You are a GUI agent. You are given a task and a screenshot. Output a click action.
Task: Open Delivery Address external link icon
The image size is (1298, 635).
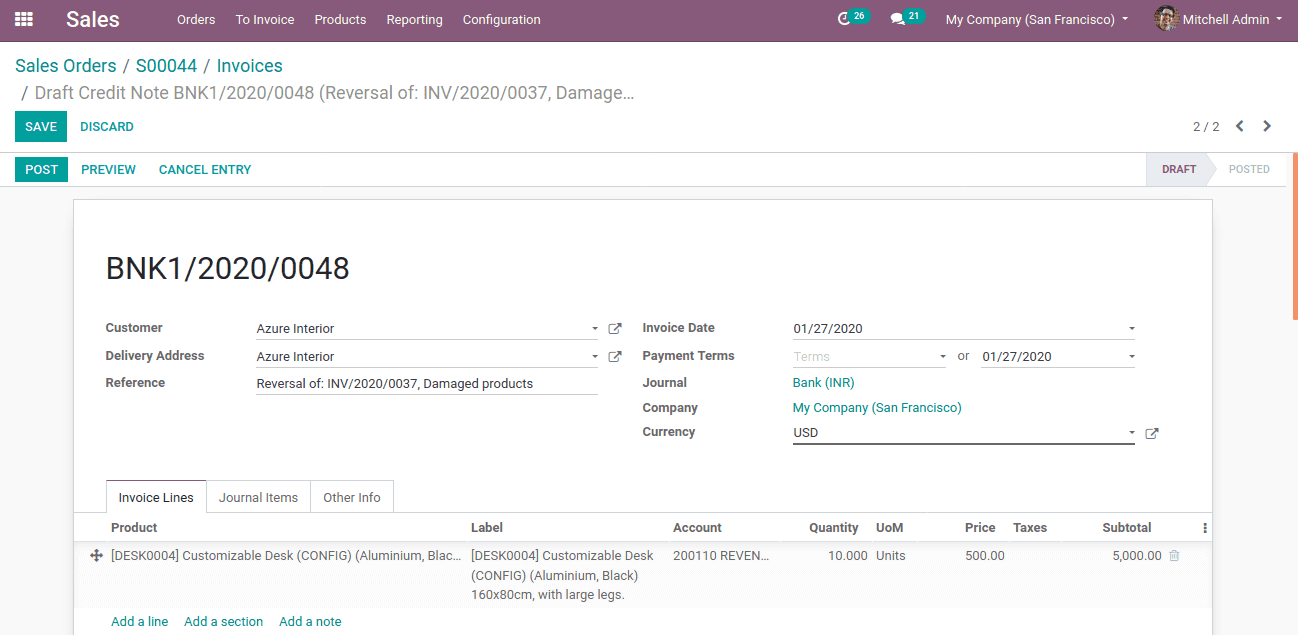point(615,357)
